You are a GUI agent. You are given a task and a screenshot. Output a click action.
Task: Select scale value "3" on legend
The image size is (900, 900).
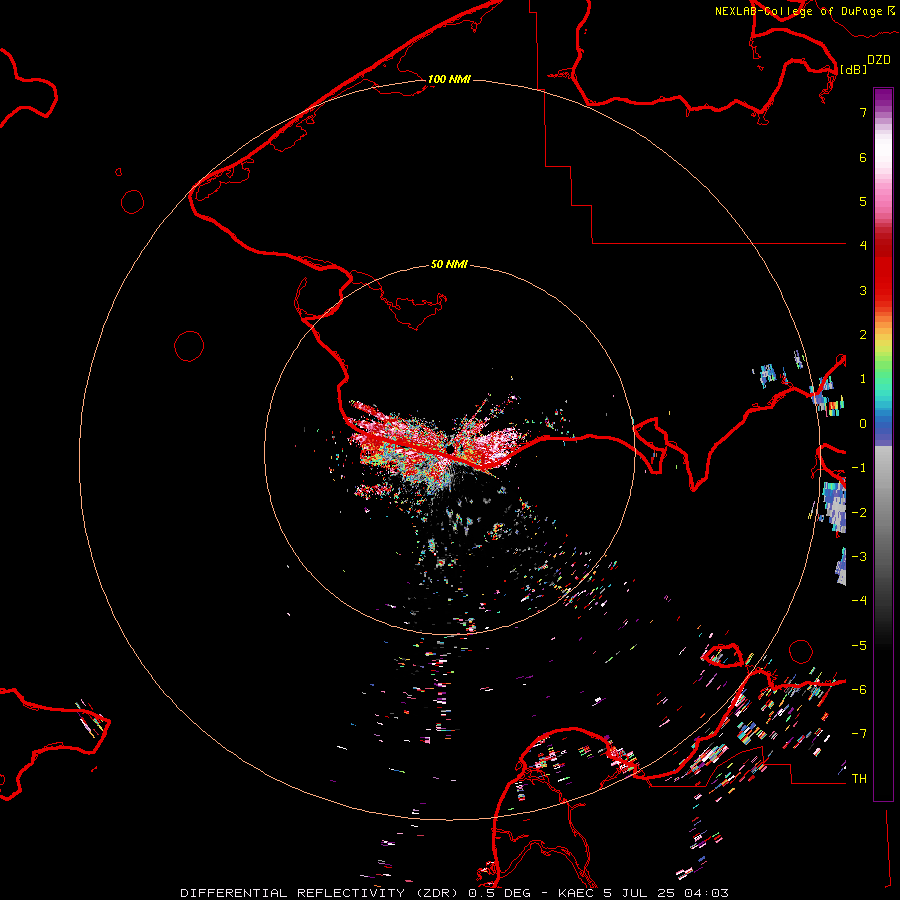(x=863, y=290)
